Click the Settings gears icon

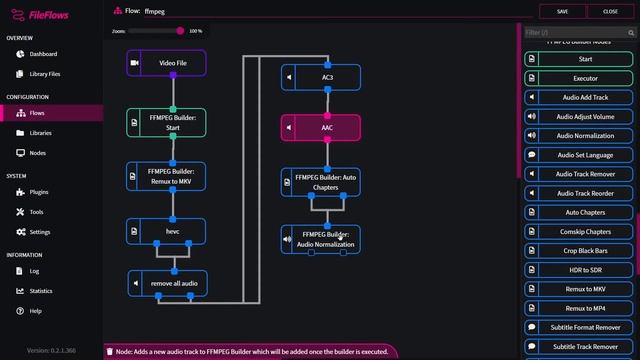[20, 232]
